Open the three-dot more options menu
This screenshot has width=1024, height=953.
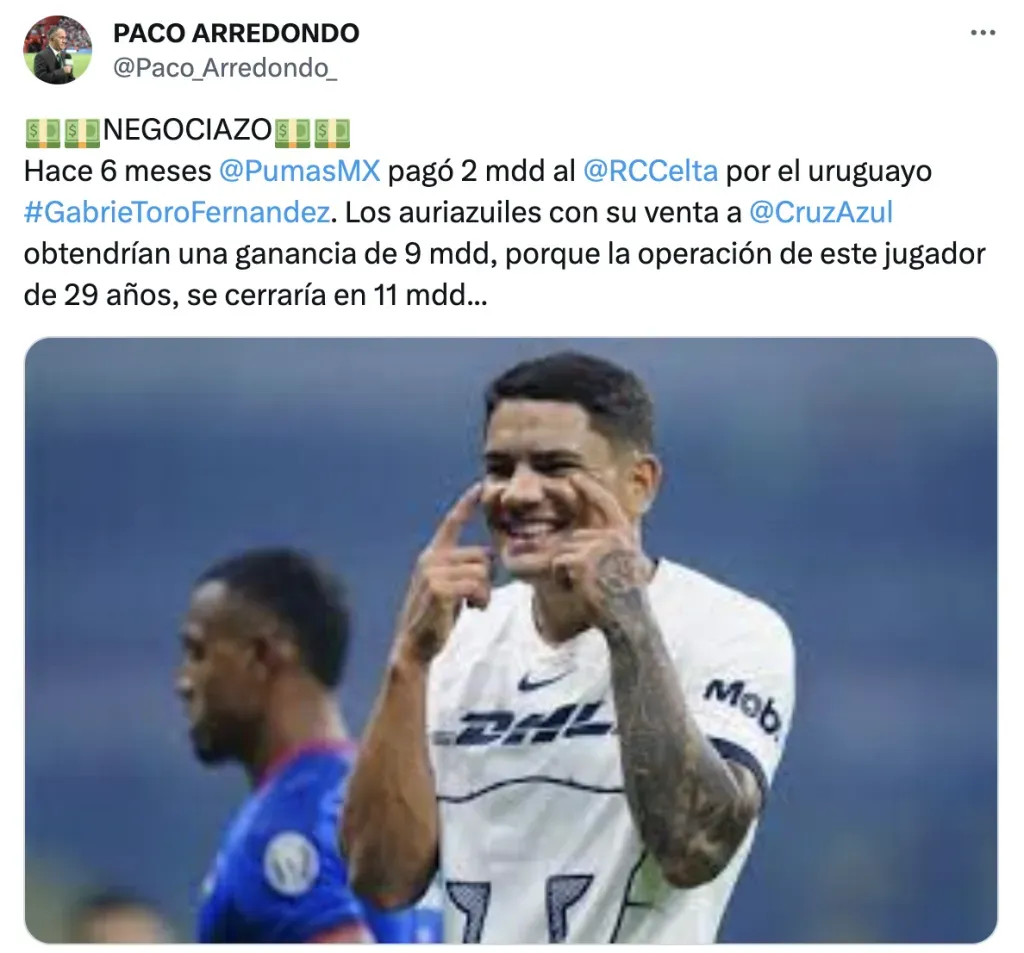pos(983,33)
